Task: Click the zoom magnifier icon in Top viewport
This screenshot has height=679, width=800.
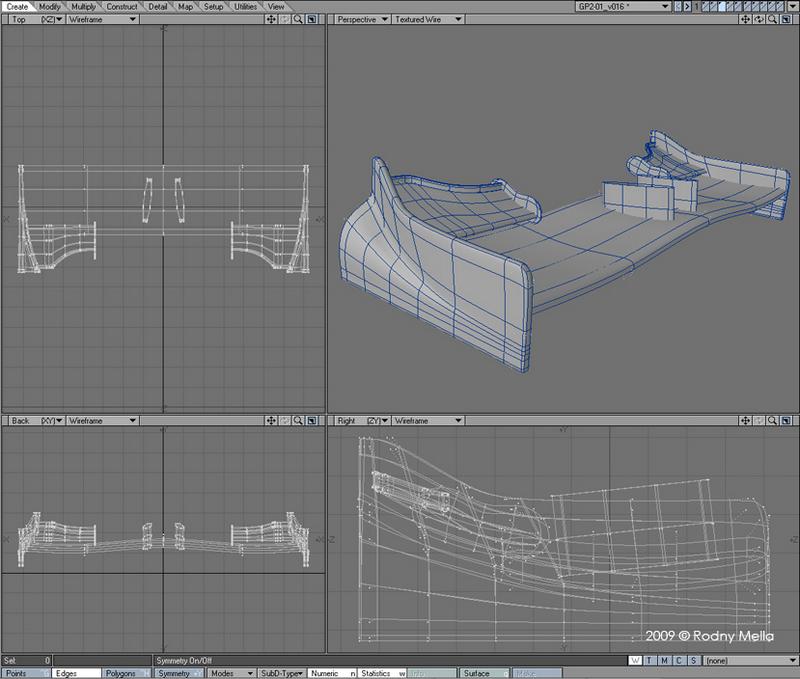Action: pyautogui.click(x=298, y=19)
